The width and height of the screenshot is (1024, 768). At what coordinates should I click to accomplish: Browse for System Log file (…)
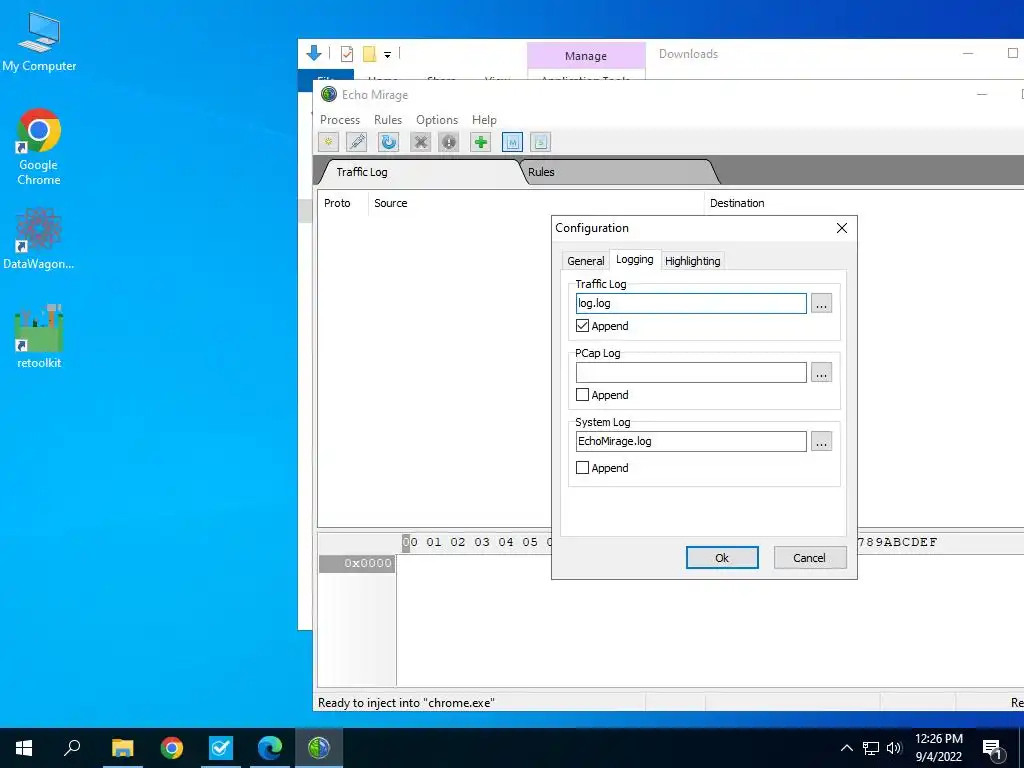click(821, 441)
